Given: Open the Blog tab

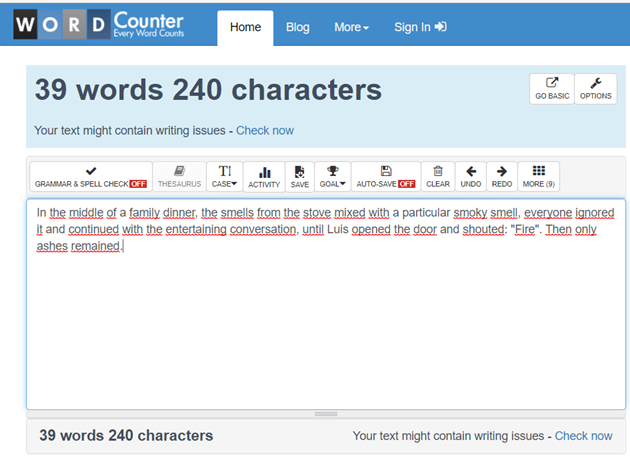Looking at the screenshot, I should (x=298, y=27).
